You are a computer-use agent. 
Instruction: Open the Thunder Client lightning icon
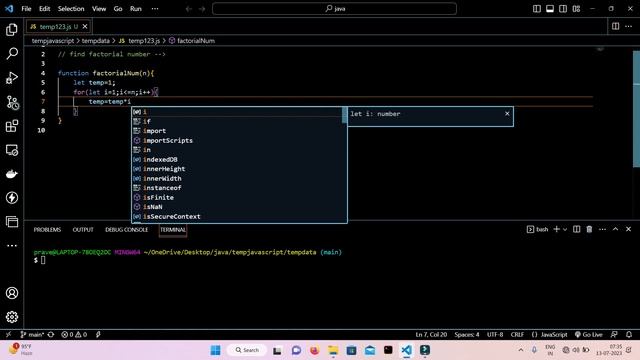point(12,198)
